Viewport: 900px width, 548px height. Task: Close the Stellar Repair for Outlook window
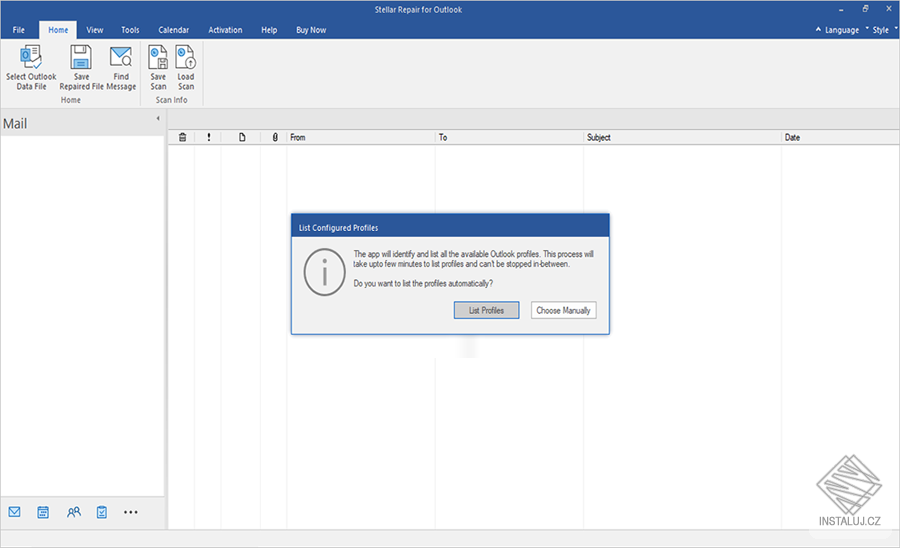tap(889, 9)
